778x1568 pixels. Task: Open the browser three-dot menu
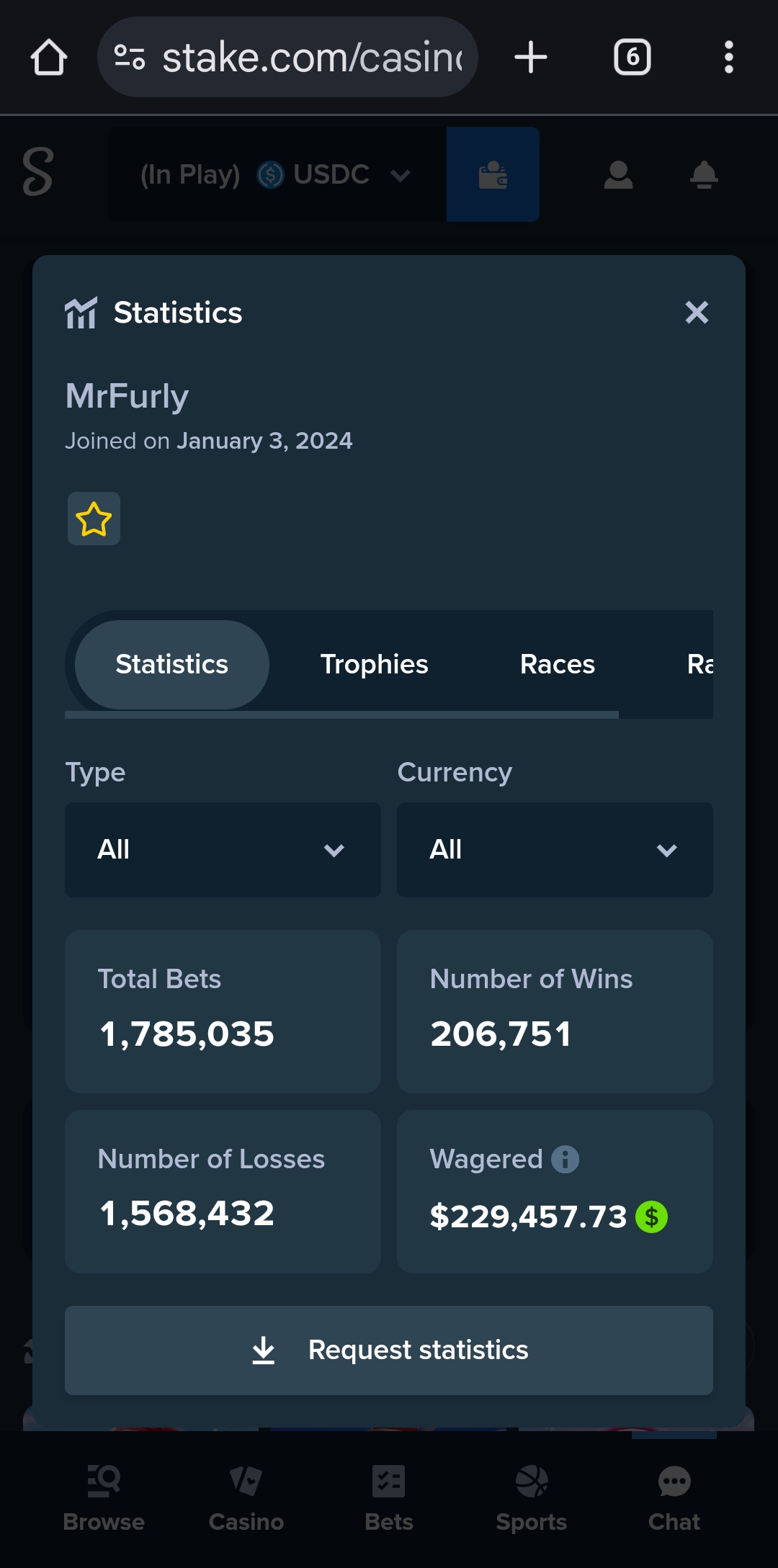pos(728,58)
